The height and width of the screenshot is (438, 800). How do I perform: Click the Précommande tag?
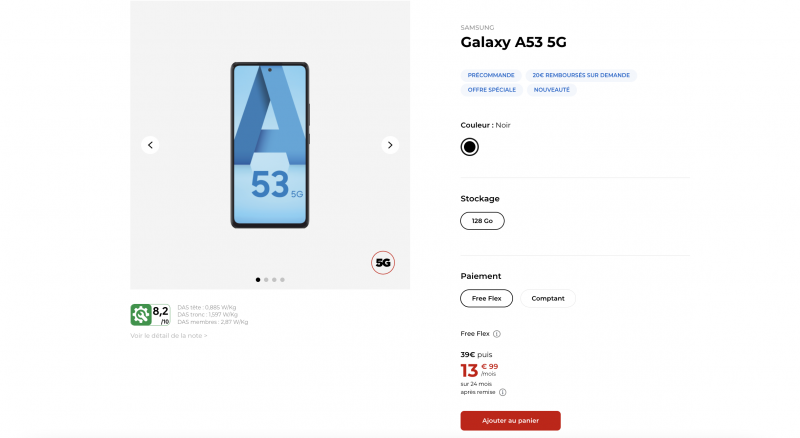[x=491, y=75]
